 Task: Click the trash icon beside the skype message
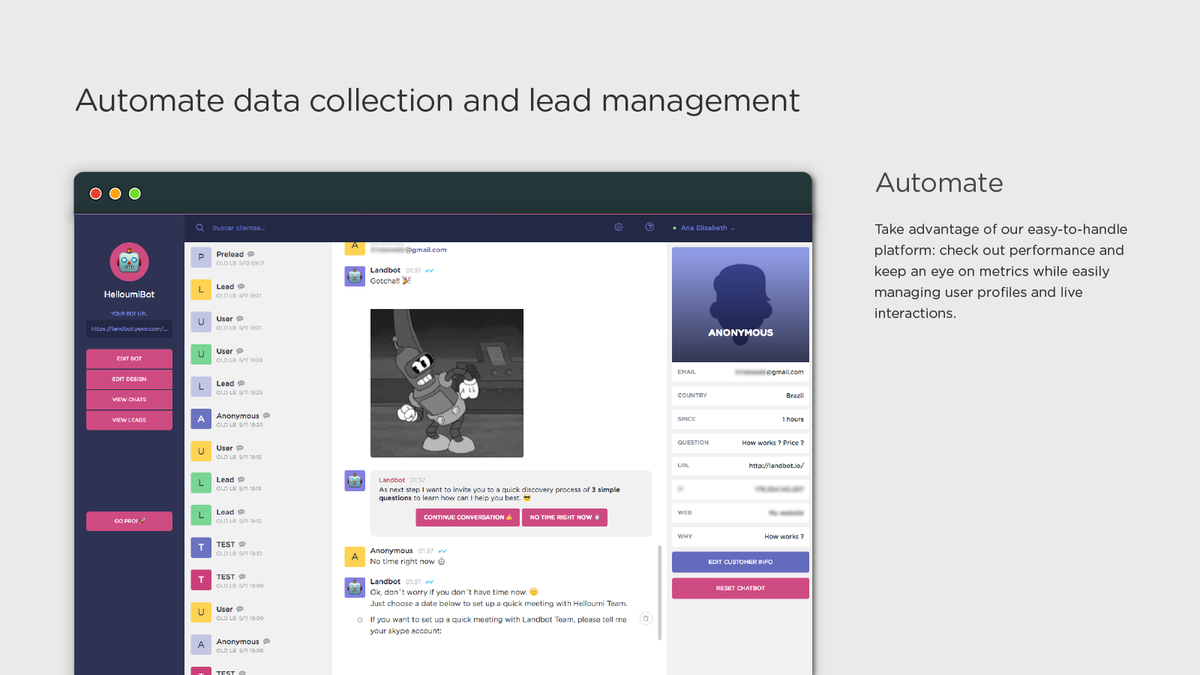646,619
